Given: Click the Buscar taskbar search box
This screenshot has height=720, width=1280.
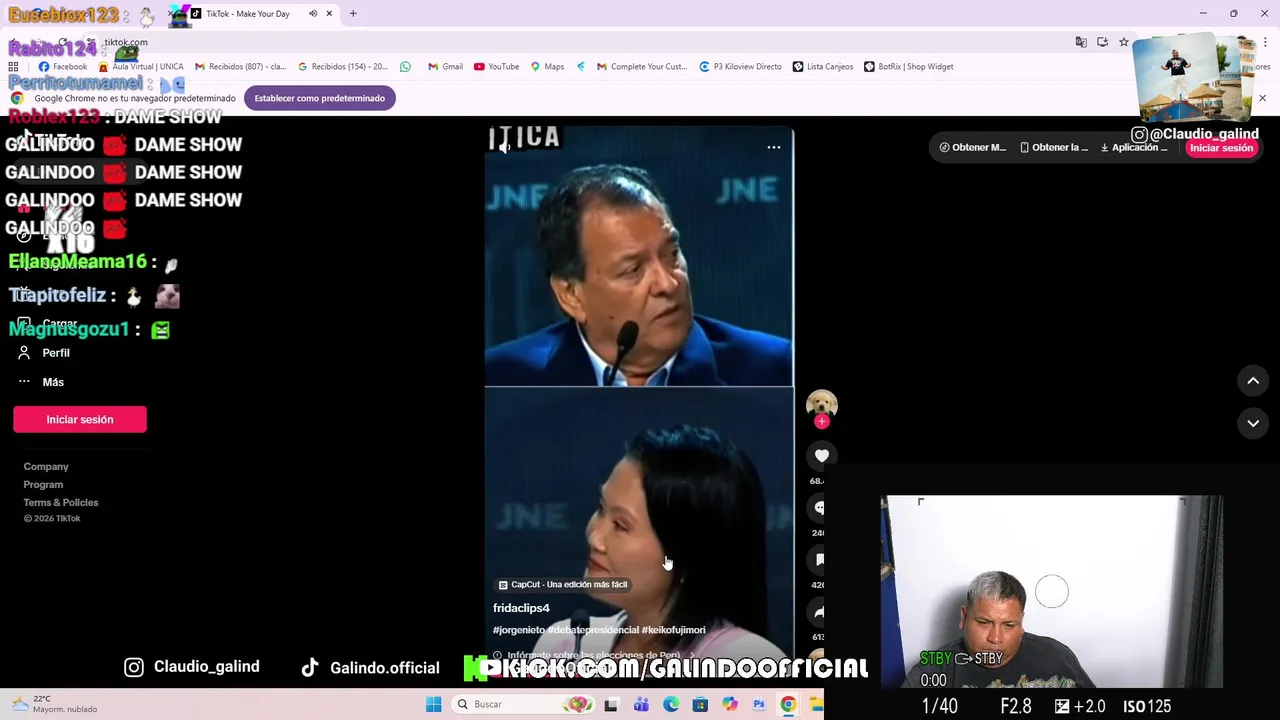Looking at the screenshot, I should [524, 705].
